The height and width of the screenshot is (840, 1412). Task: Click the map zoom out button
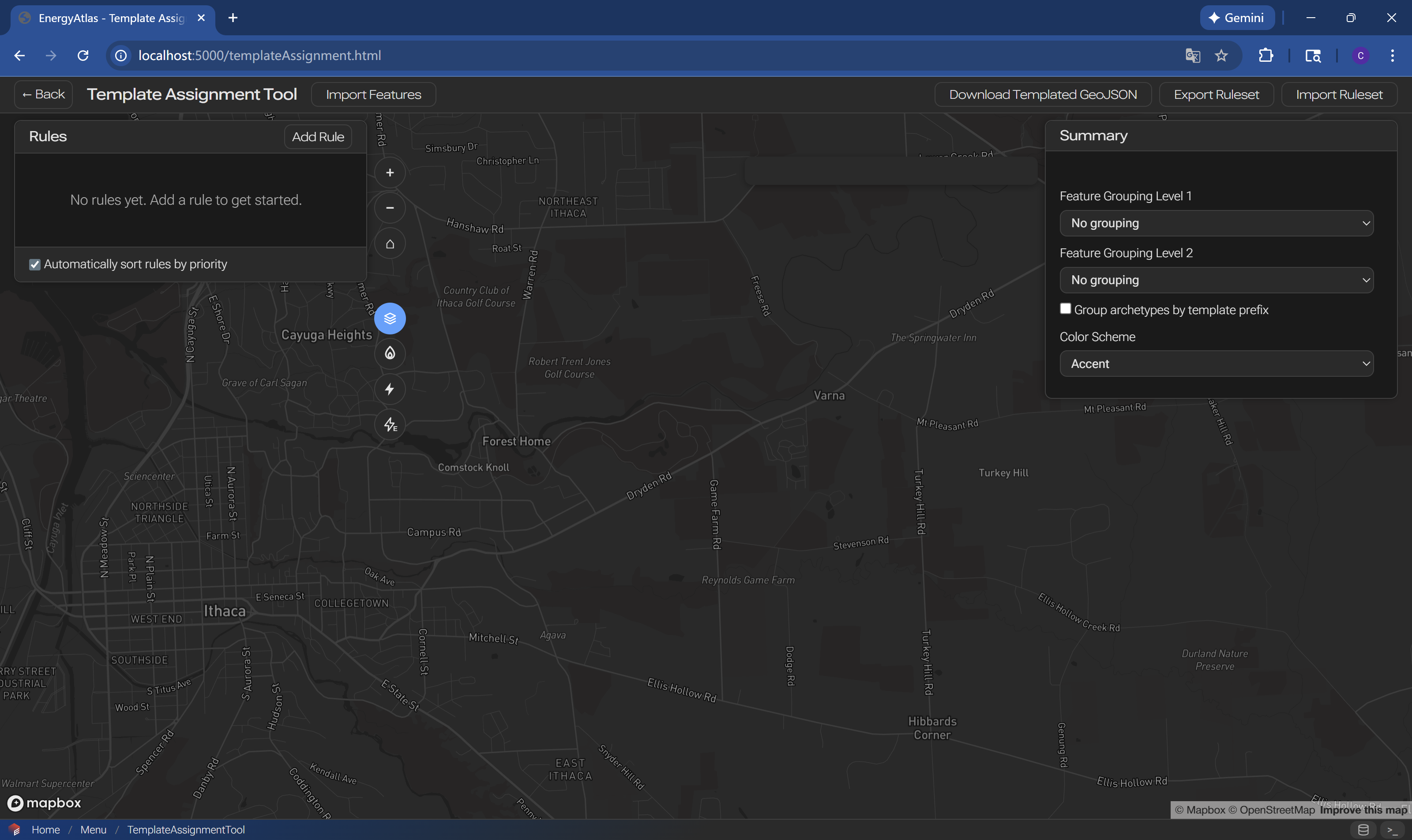pyautogui.click(x=390, y=208)
